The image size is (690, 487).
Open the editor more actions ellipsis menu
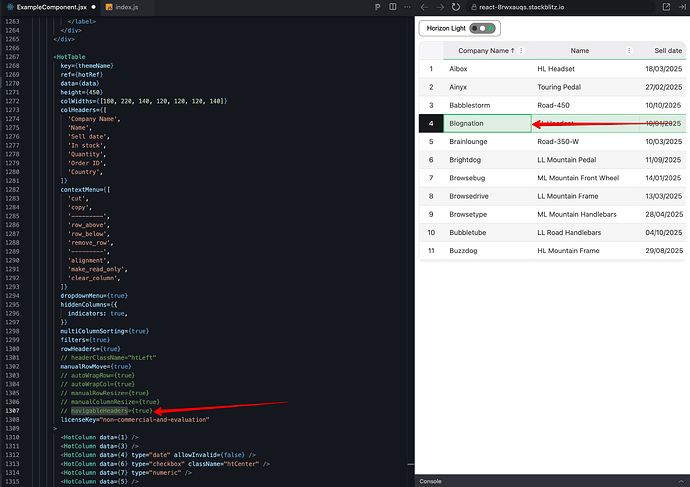pyautogui.click(x=407, y=7)
